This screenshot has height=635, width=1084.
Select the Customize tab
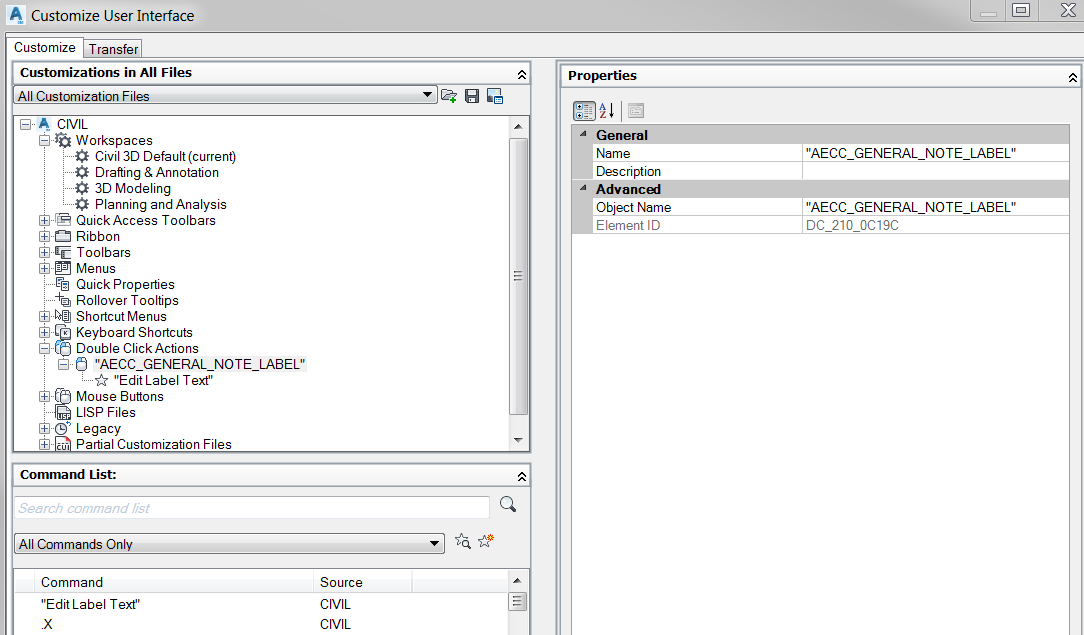coord(45,48)
